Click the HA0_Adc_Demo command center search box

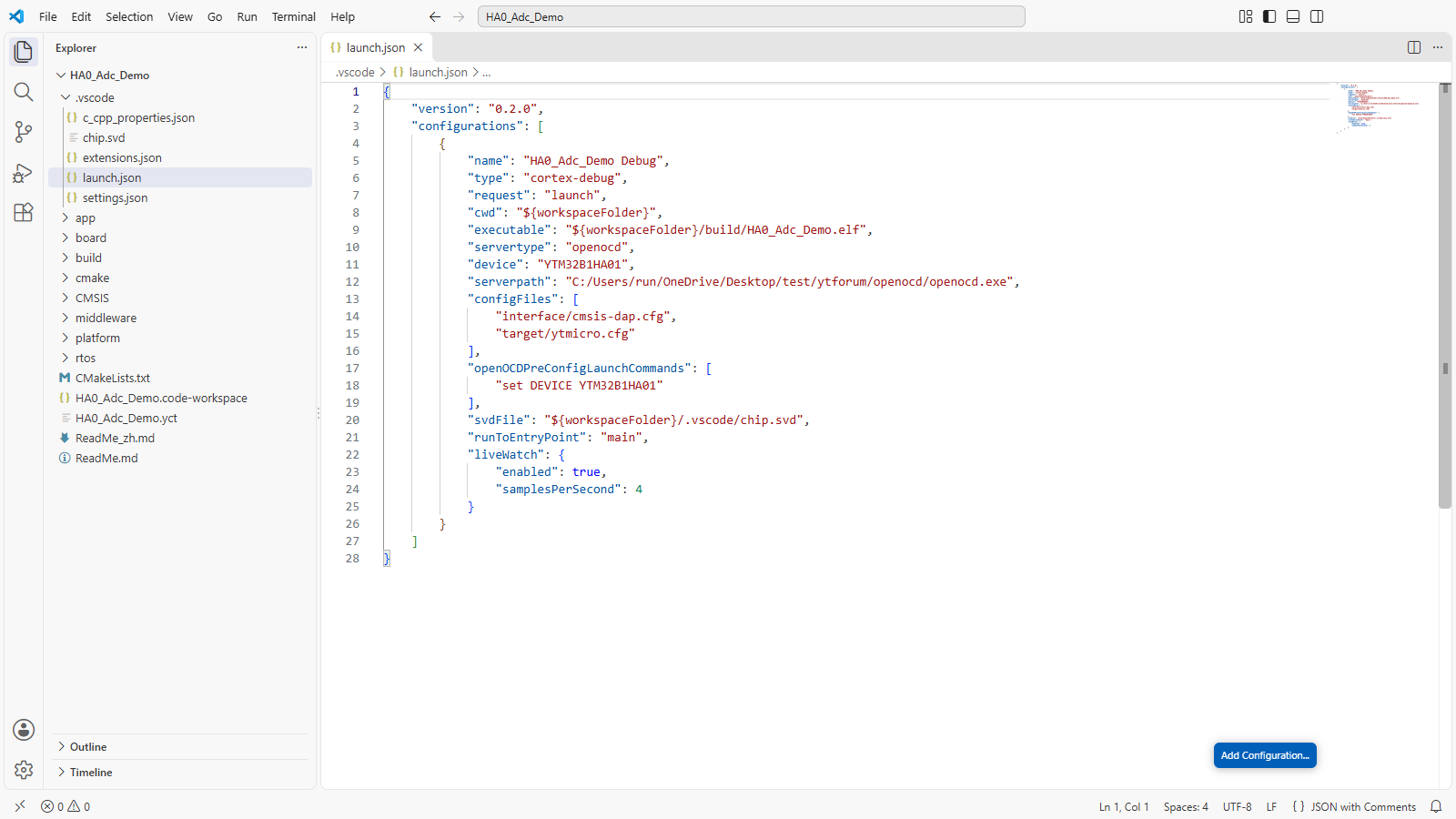(x=752, y=16)
